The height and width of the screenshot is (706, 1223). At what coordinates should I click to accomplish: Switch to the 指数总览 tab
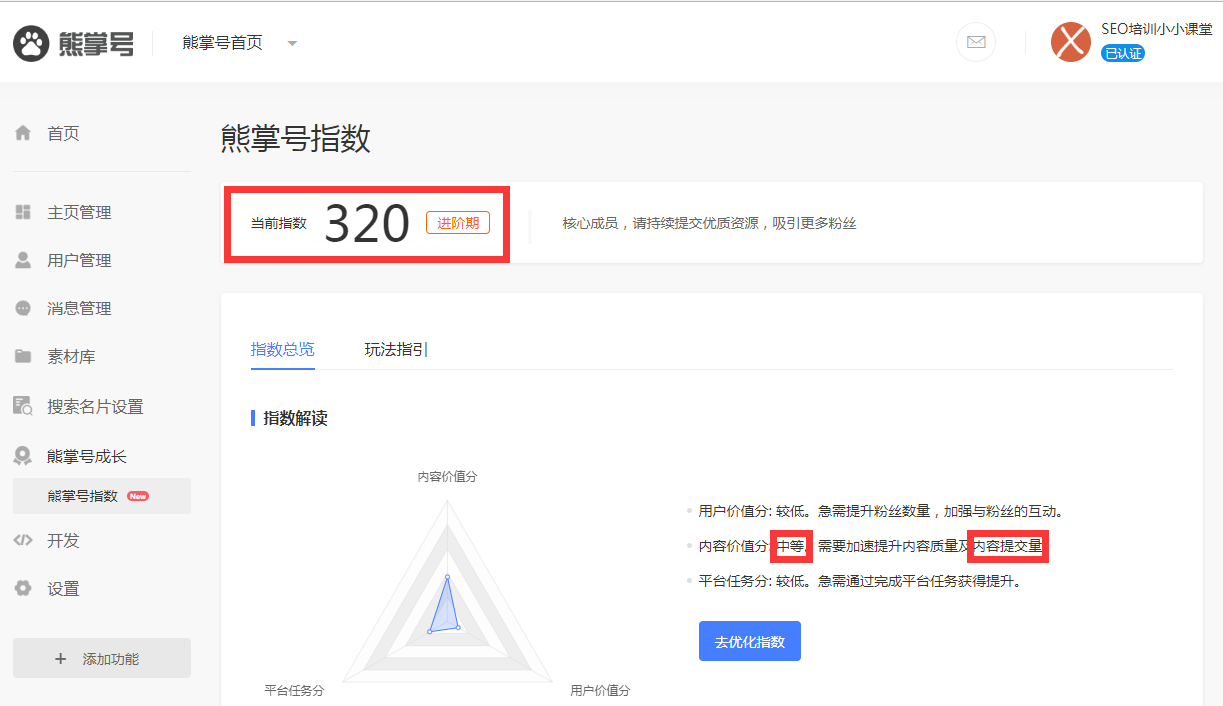click(x=282, y=349)
